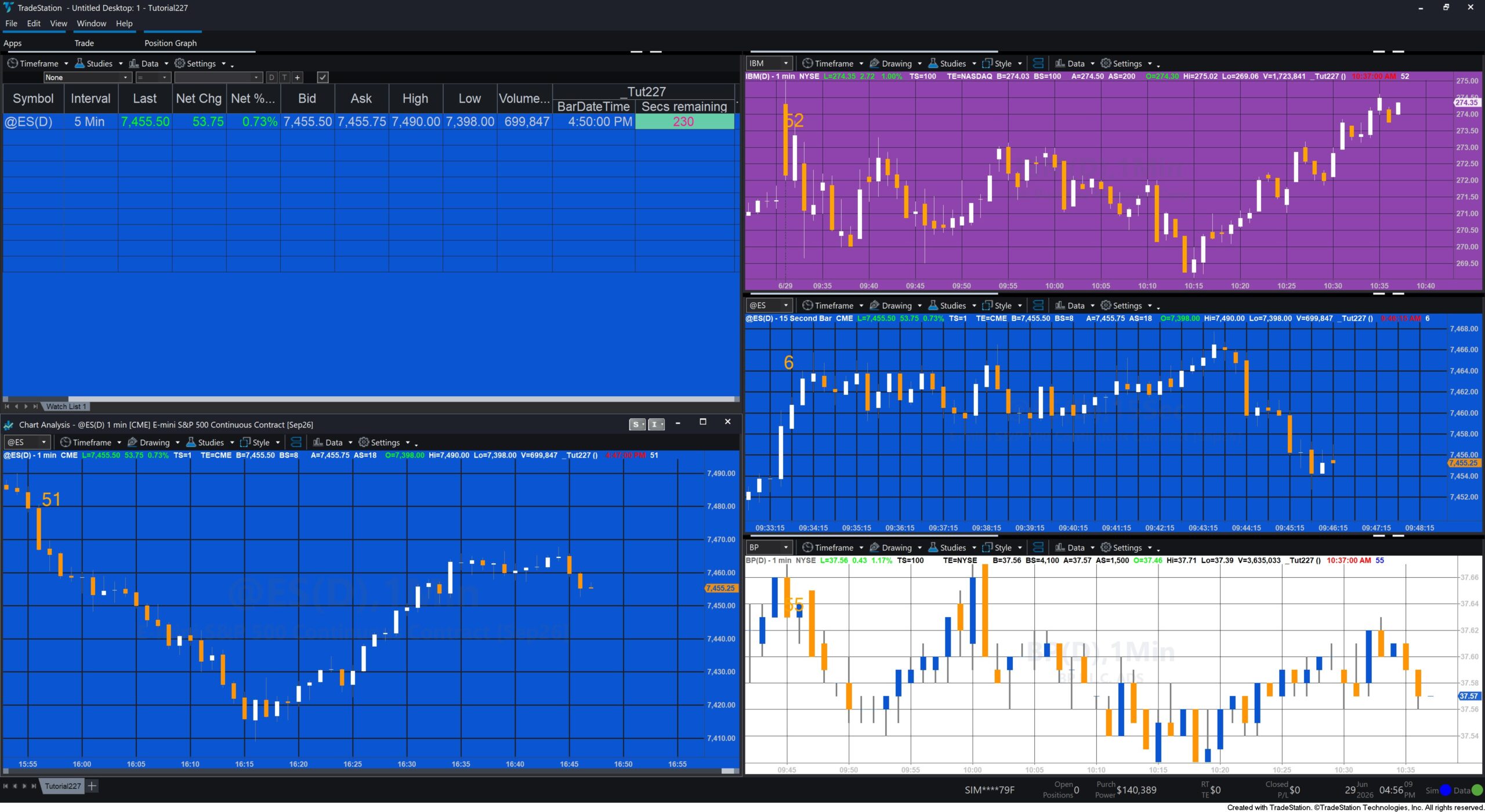
Task: Click the Timeframe clock icon in watchlist toolbar
Action: (12, 63)
